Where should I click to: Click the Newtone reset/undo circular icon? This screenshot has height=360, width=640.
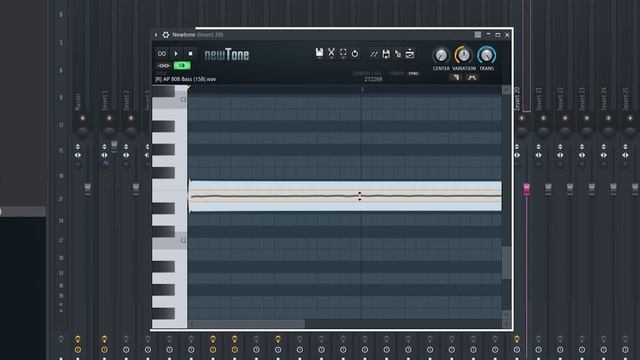click(x=355, y=53)
